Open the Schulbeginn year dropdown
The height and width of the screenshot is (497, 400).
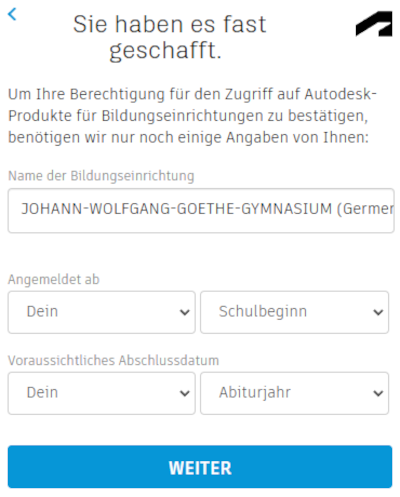point(294,312)
